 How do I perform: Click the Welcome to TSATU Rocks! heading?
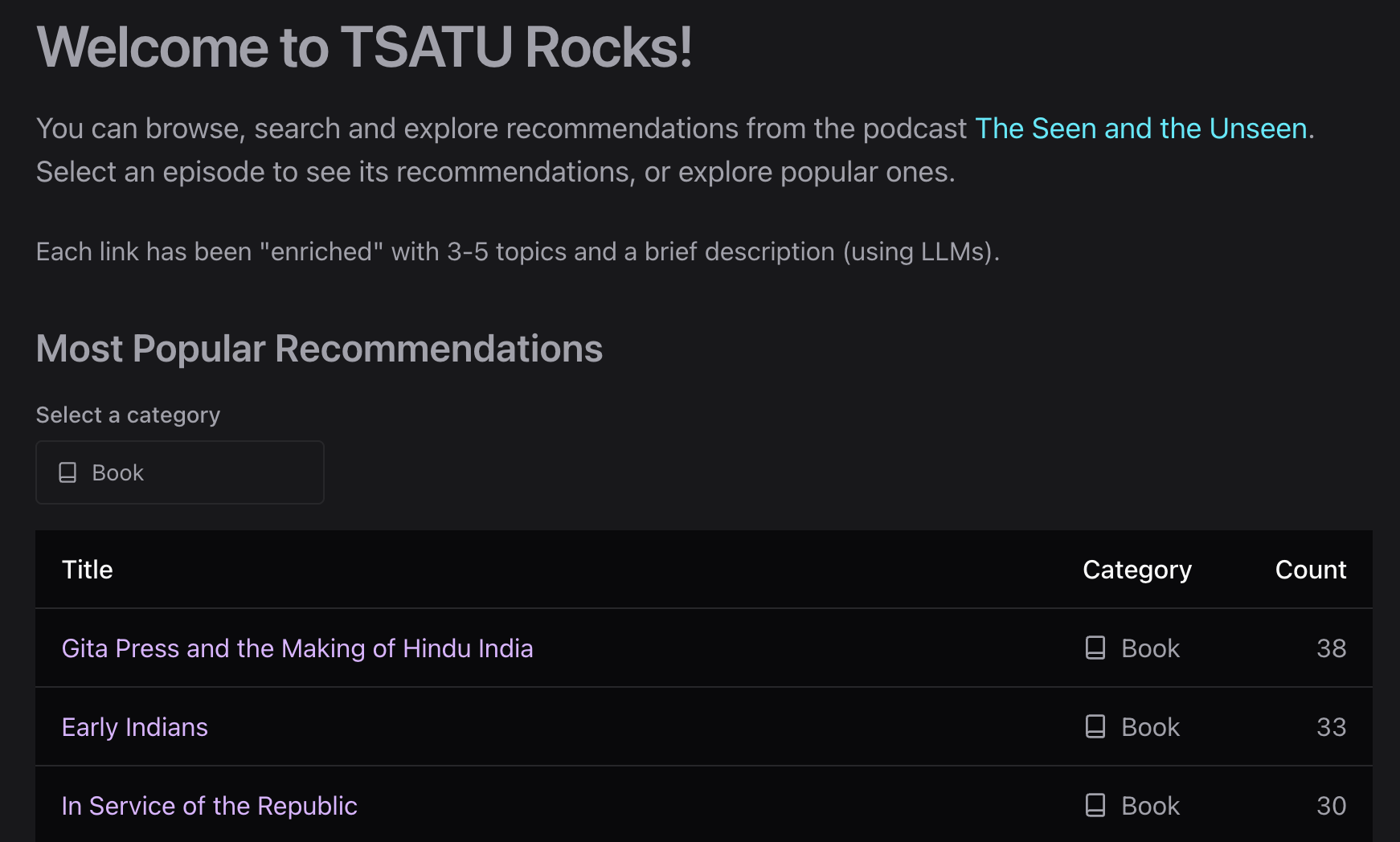tap(364, 47)
